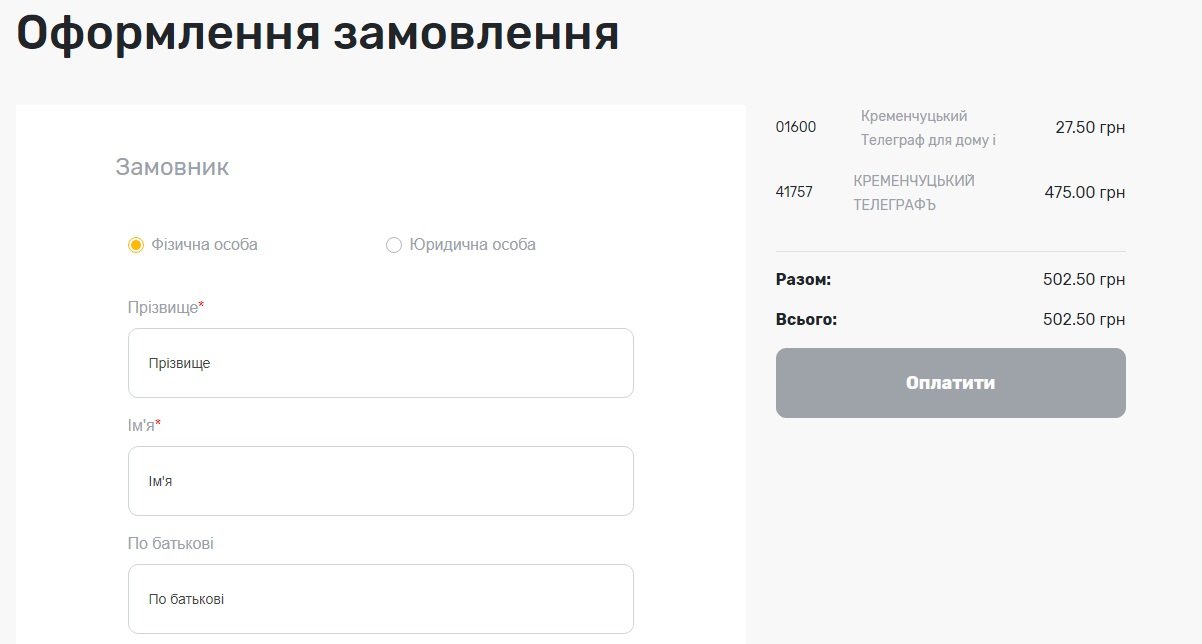
Task: Click the 475.00 грн item price
Action: pyautogui.click(x=1084, y=192)
